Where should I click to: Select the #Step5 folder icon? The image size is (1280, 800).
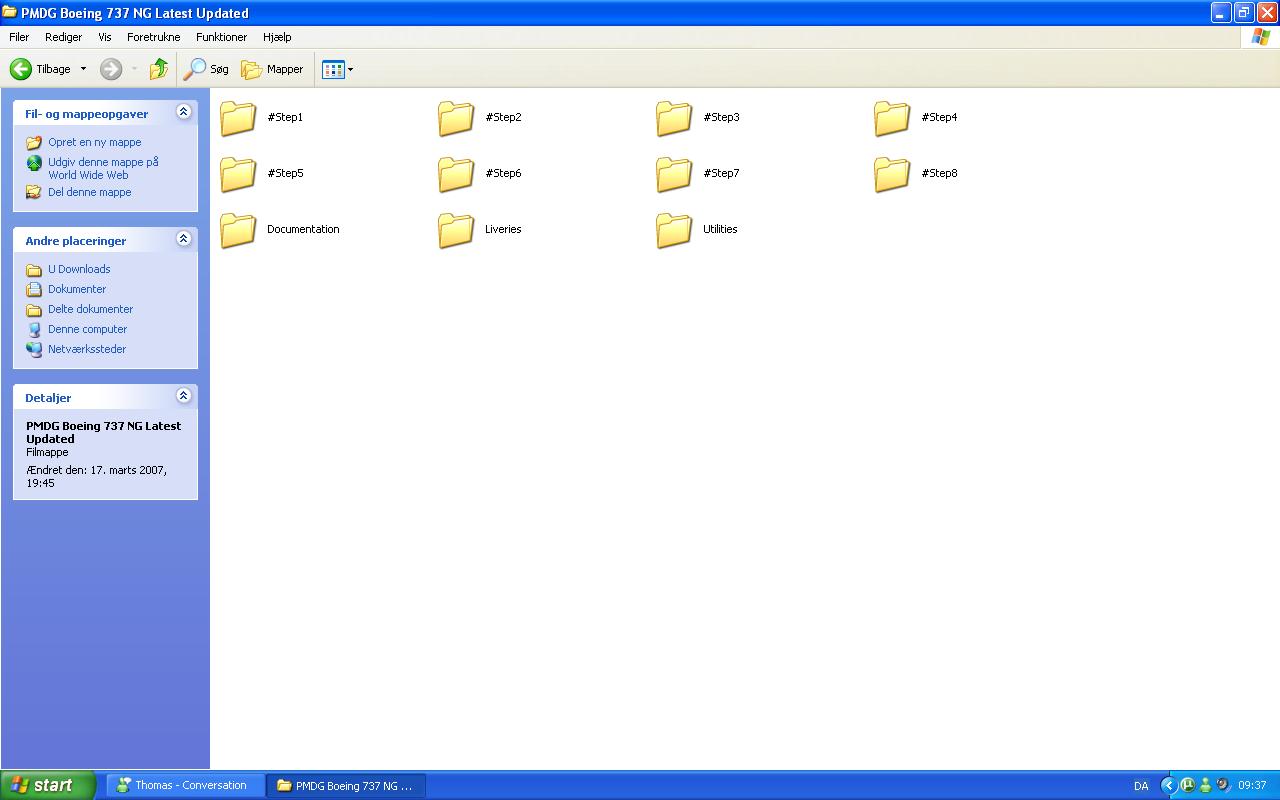click(x=238, y=174)
